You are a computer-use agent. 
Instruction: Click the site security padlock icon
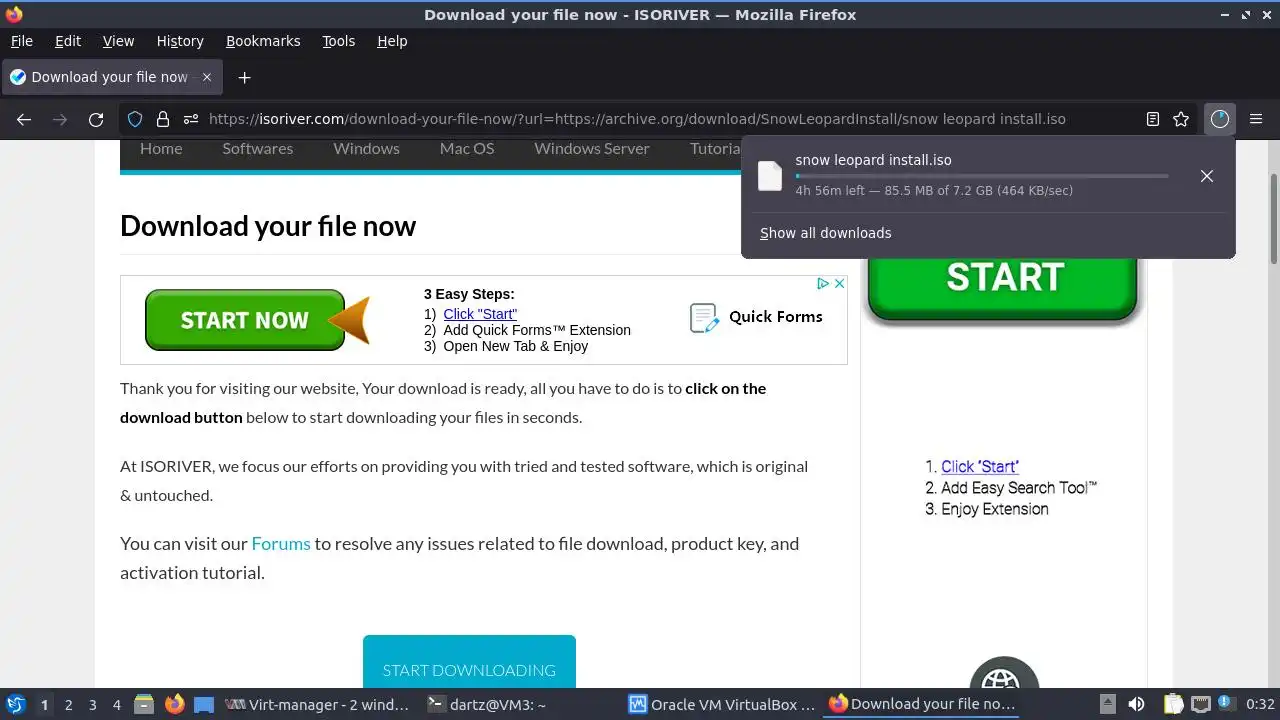coord(162,119)
